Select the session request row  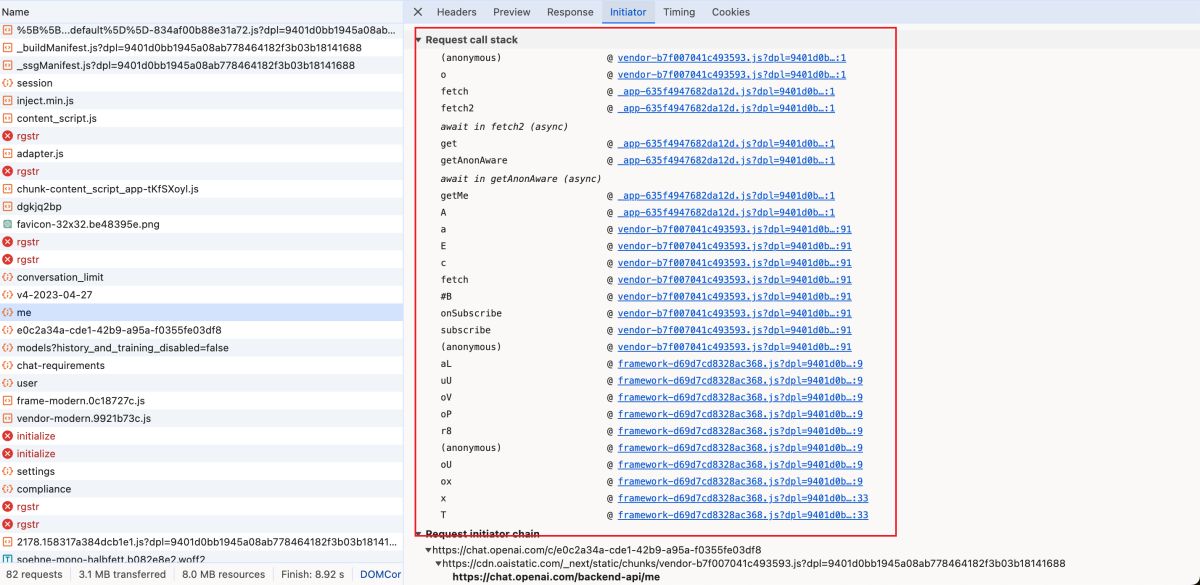click(201, 83)
